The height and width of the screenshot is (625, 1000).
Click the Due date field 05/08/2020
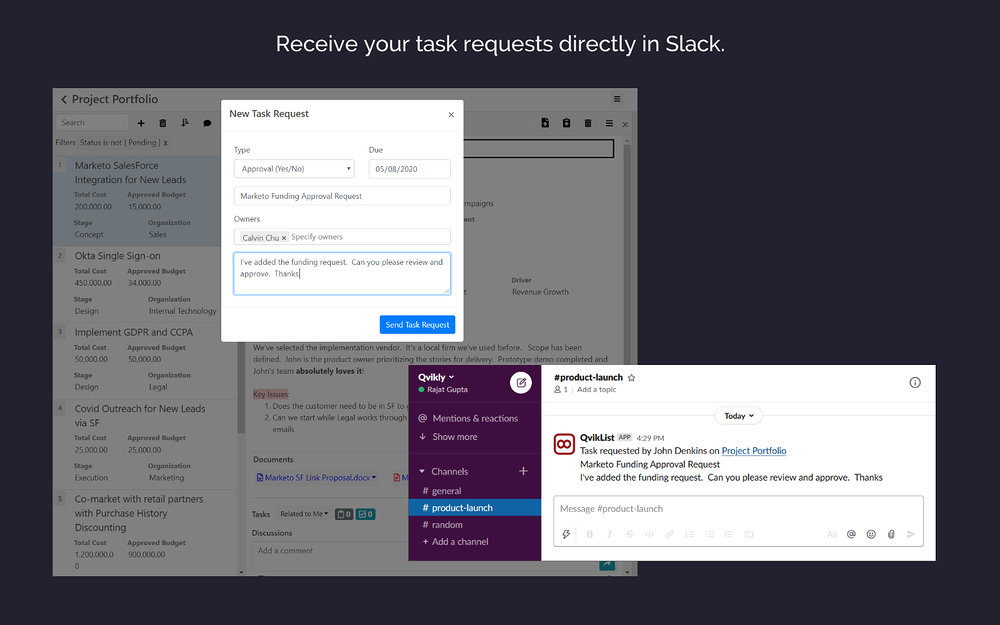409,169
